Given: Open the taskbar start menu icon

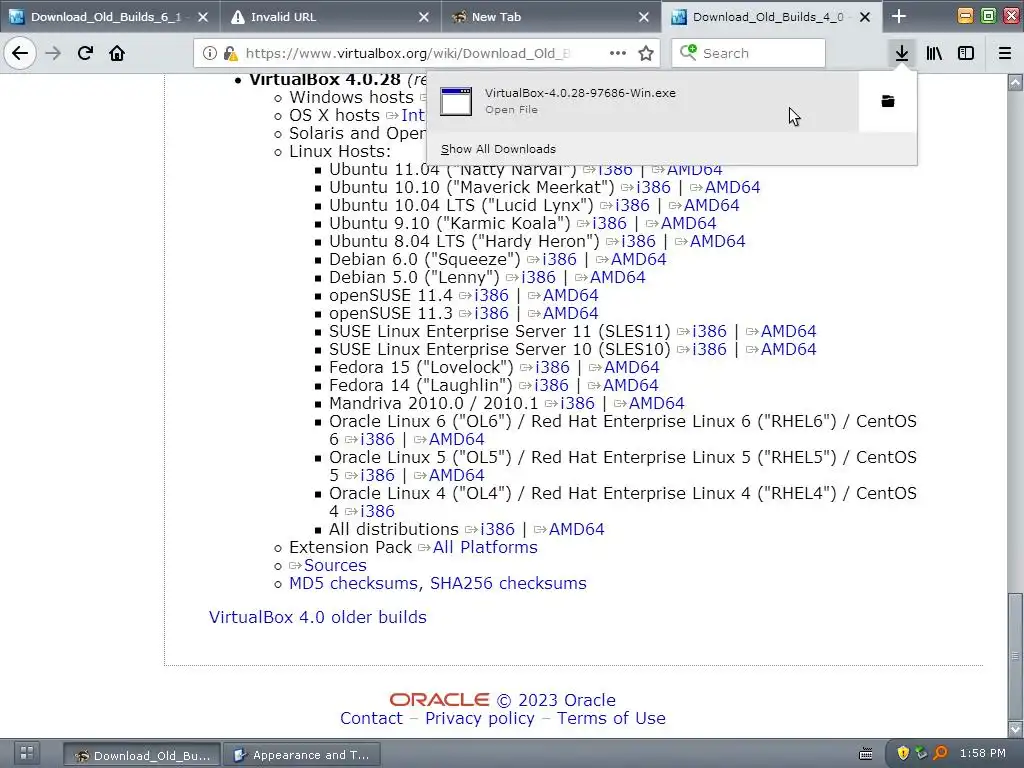Looking at the screenshot, I should (x=27, y=753).
